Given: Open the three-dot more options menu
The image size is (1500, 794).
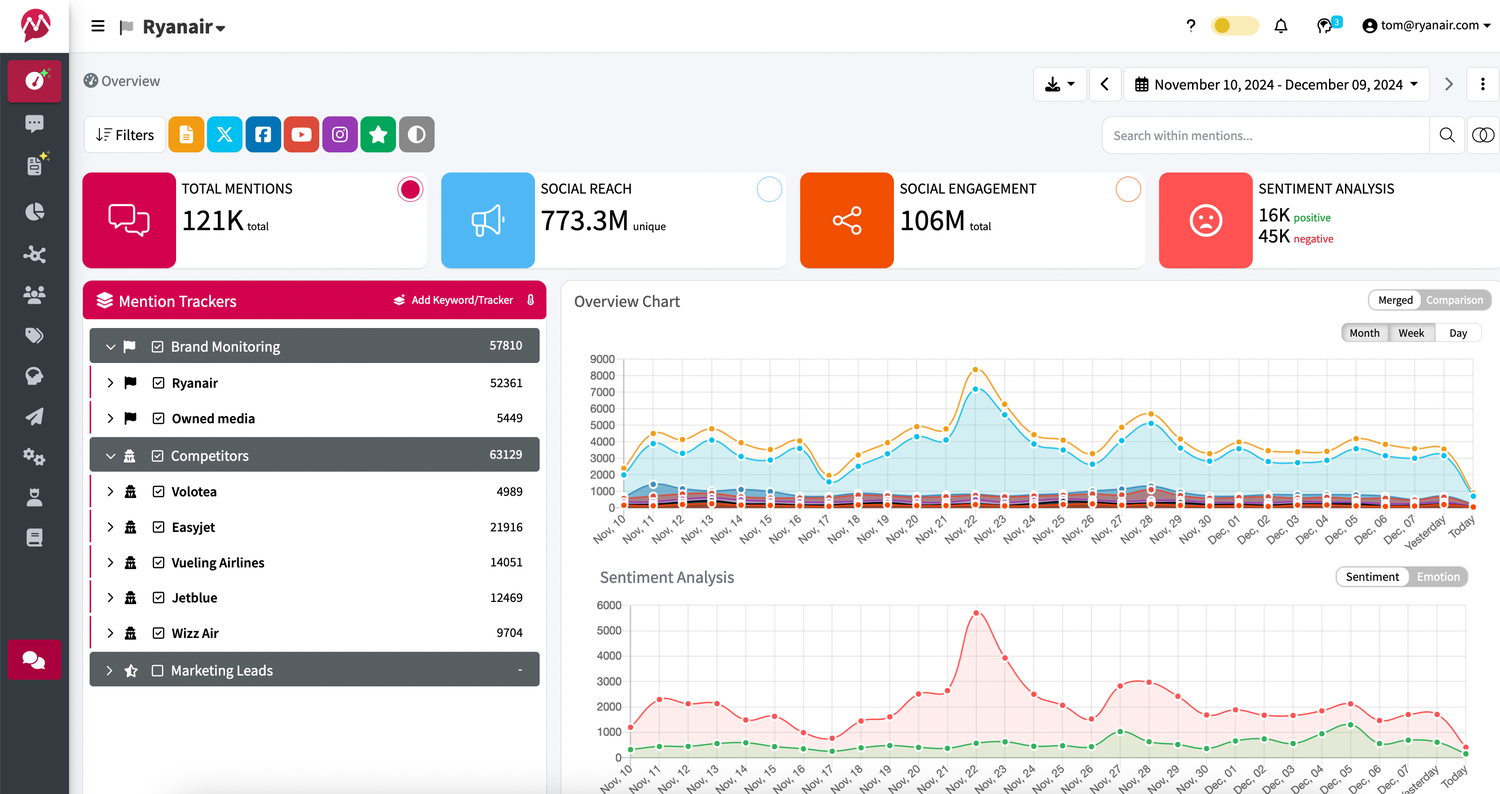Looking at the screenshot, I should tap(1483, 85).
